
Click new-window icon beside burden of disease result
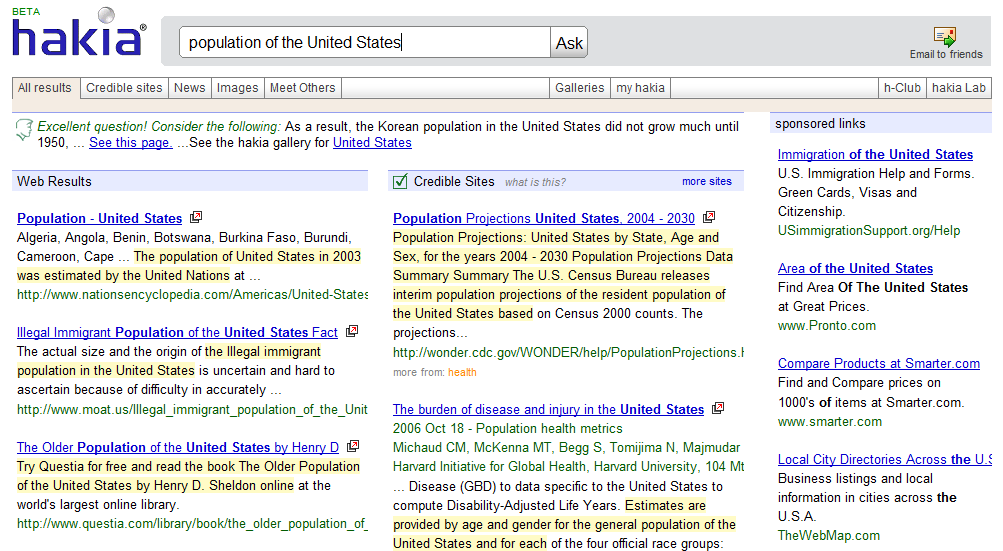pos(718,408)
